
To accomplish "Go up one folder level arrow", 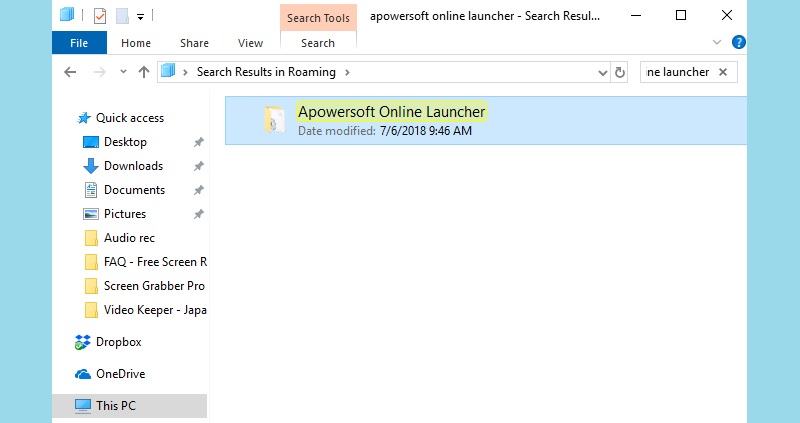I will click(x=144, y=72).
